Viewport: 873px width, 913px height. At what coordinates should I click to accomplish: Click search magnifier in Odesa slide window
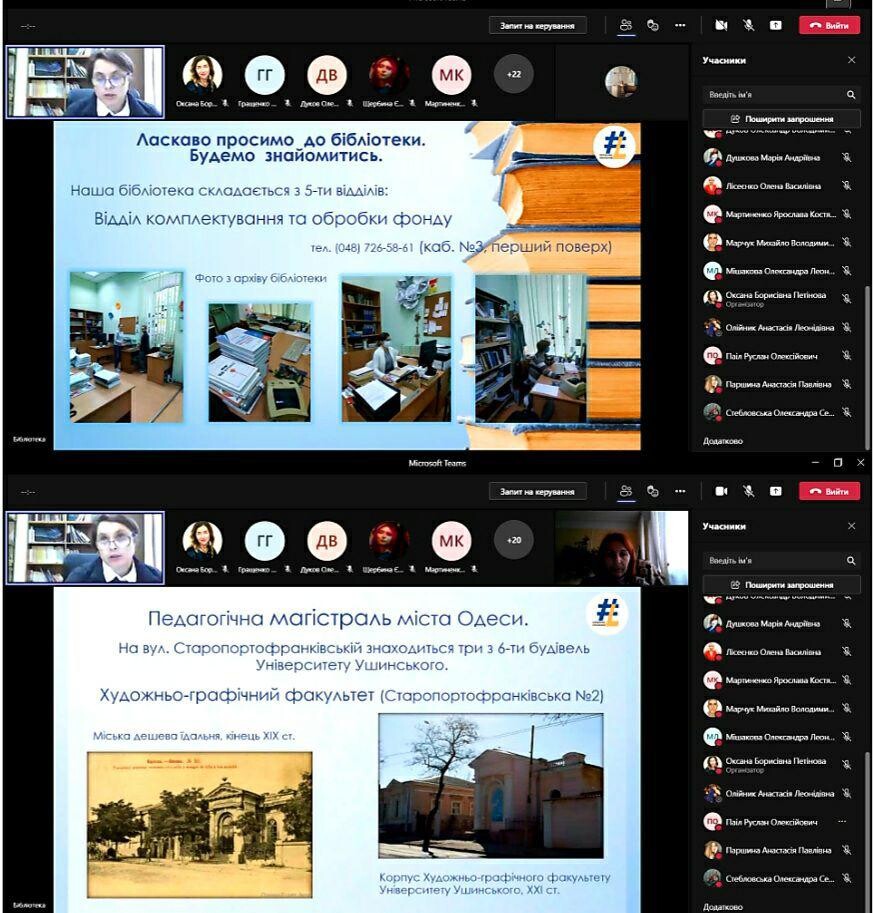click(x=851, y=560)
